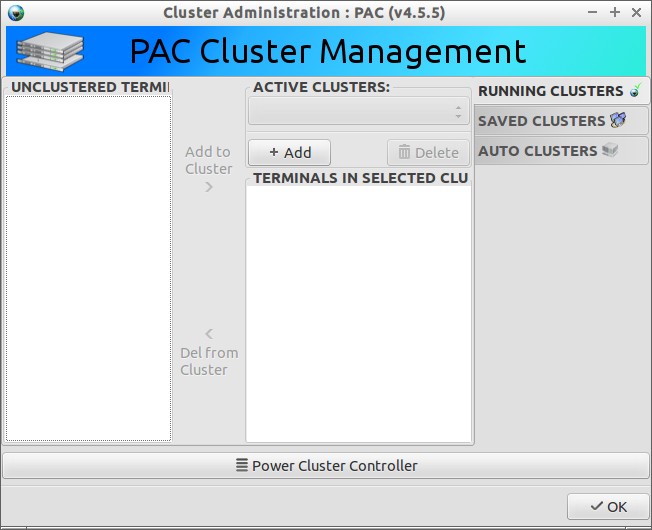Click the Auto Clusters tab icon
The image size is (652, 530).
[610, 150]
